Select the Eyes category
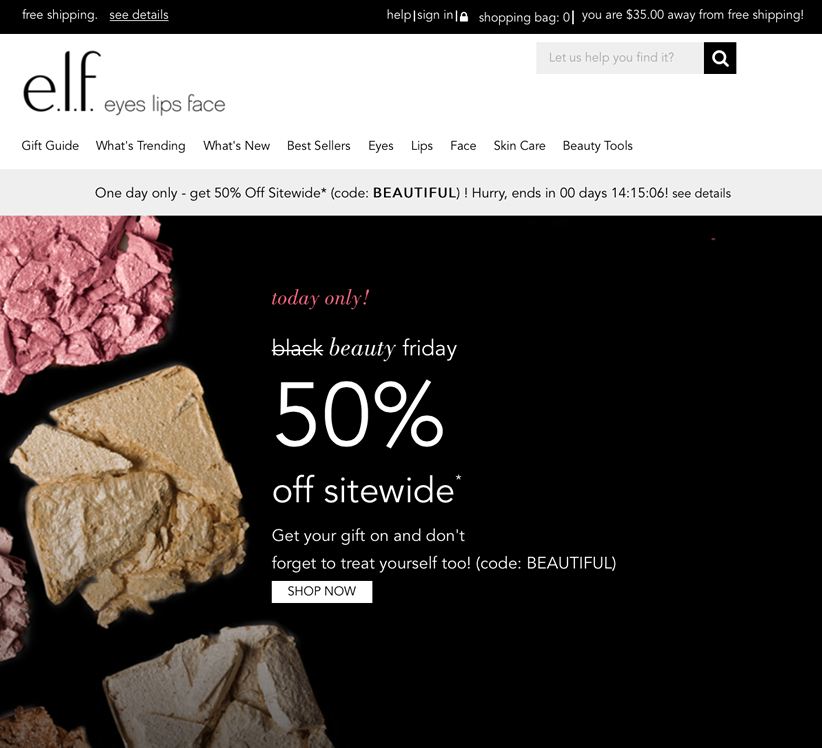822x748 pixels. coord(381,146)
